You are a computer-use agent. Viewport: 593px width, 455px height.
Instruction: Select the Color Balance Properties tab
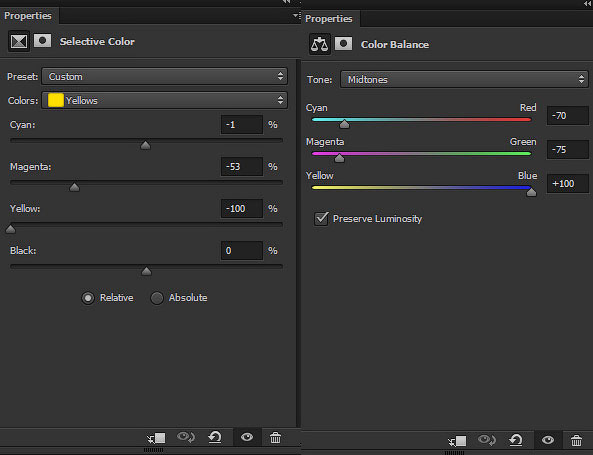(329, 19)
